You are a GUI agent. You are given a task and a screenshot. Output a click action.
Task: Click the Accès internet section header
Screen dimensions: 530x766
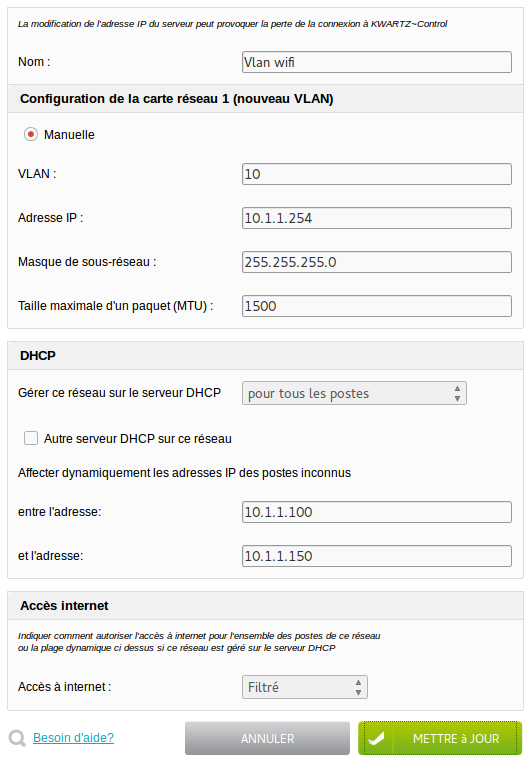[265, 606]
